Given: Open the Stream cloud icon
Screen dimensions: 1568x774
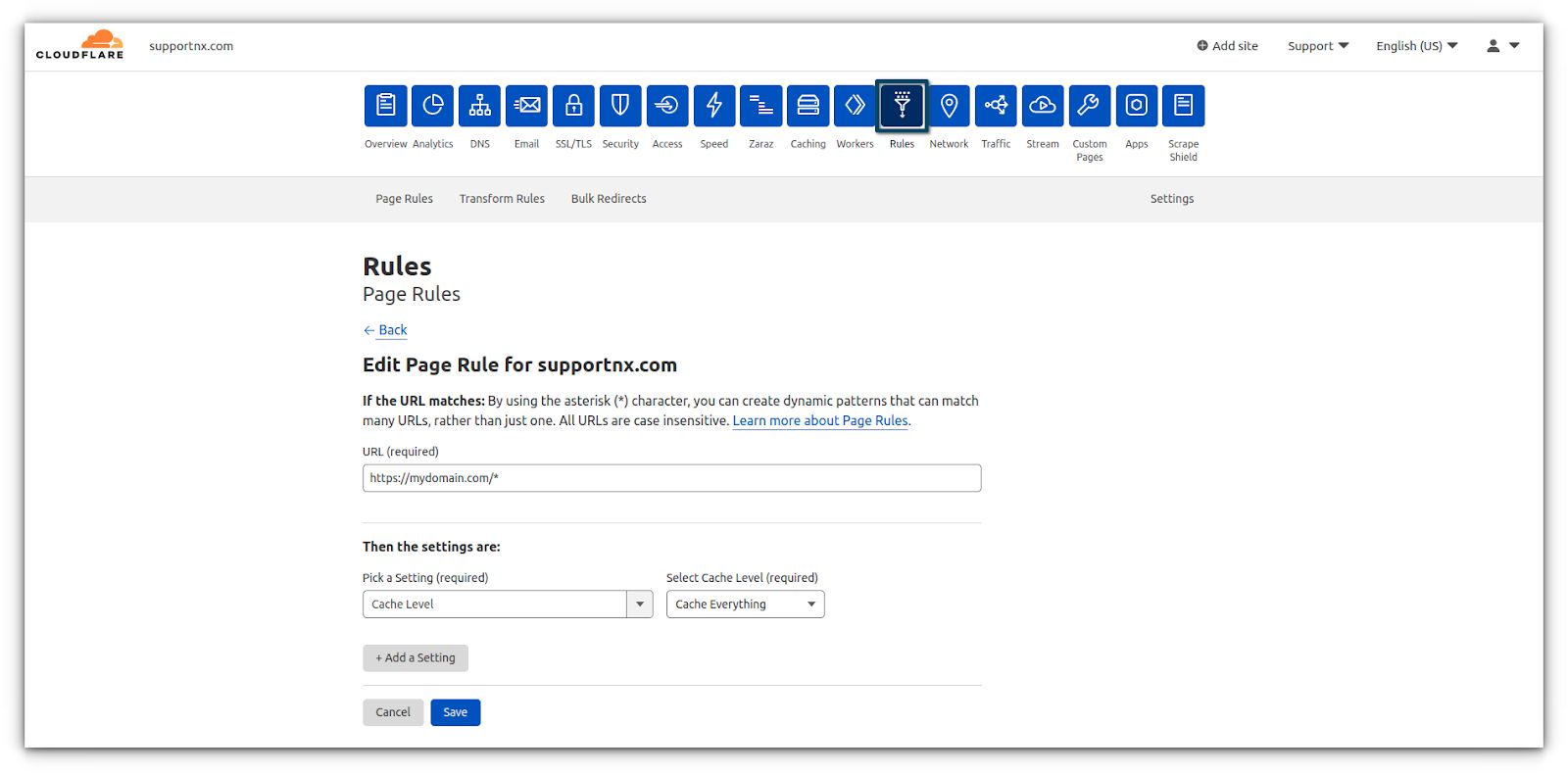Looking at the screenshot, I should (1043, 106).
